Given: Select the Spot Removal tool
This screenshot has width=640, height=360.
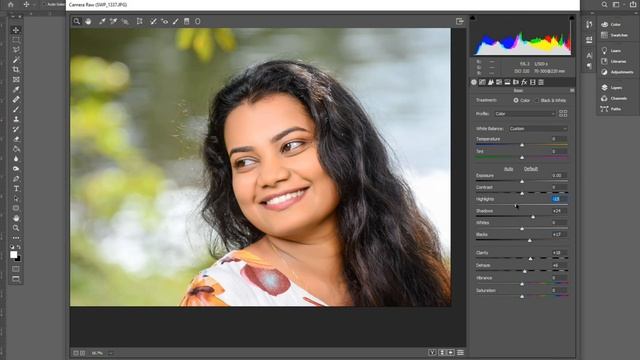Looking at the screenshot, I should click(x=153, y=21).
